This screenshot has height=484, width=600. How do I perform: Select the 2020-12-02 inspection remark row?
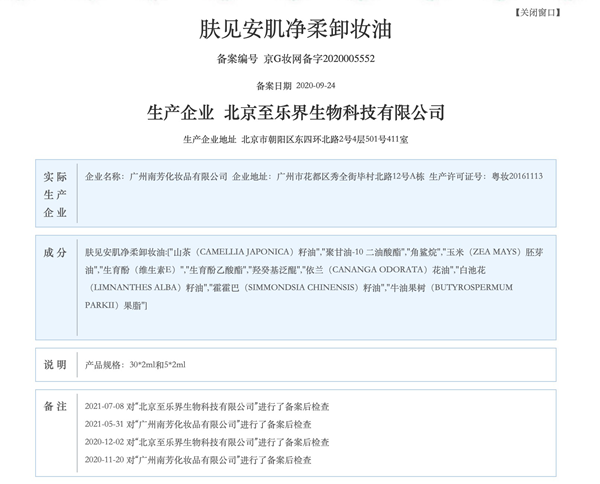point(207,442)
